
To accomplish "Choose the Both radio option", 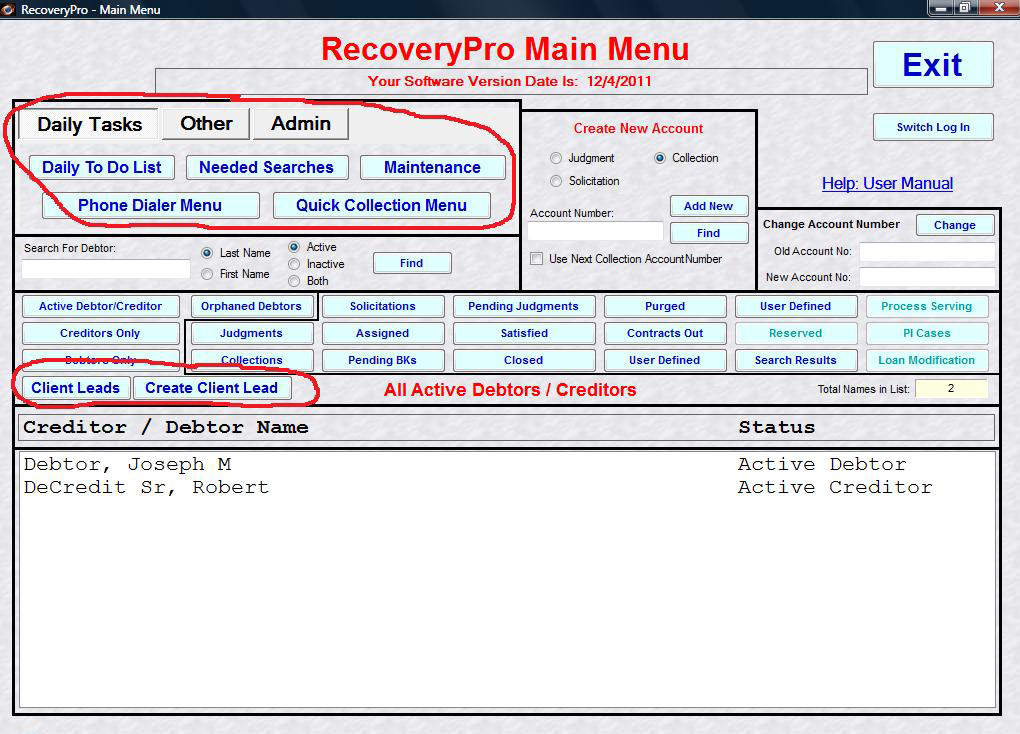I will click(x=294, y=281).
